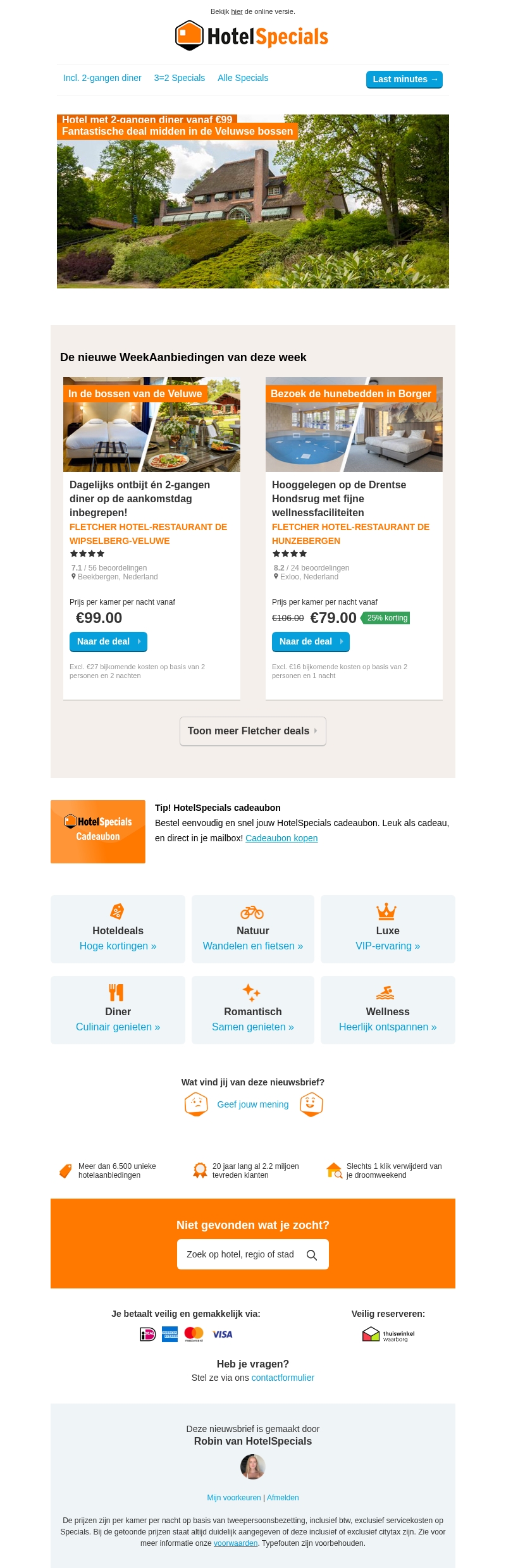Click Naar de deal for €99.00 hotel
Screen dimensions: 506x1568
click(x=108, y=641)
